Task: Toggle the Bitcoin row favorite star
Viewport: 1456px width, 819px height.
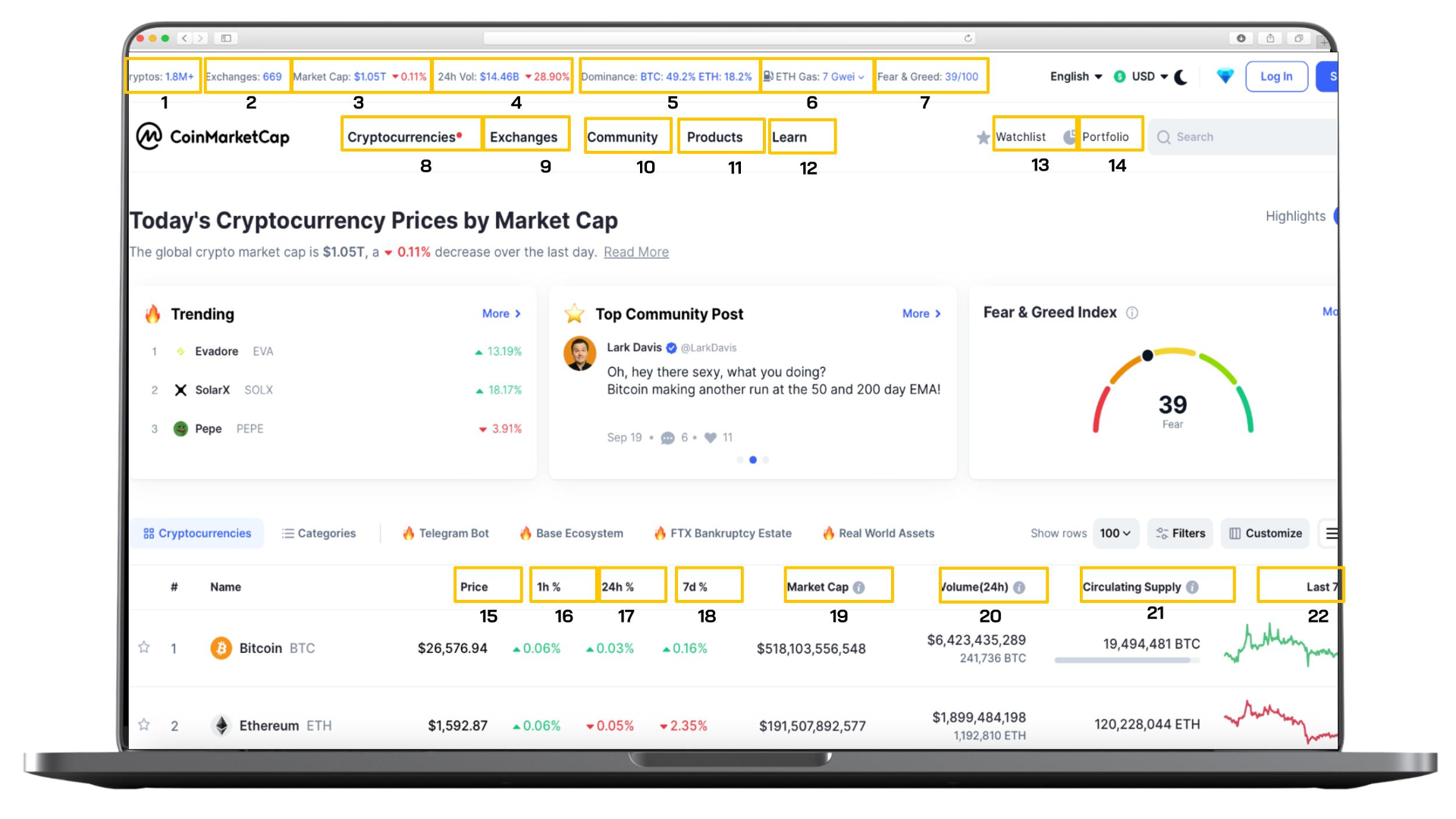Action: (144, 648)
